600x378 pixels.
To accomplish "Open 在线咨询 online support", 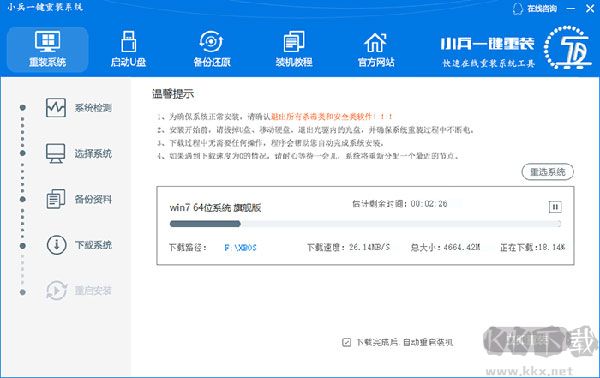I will tap(535, 8).
